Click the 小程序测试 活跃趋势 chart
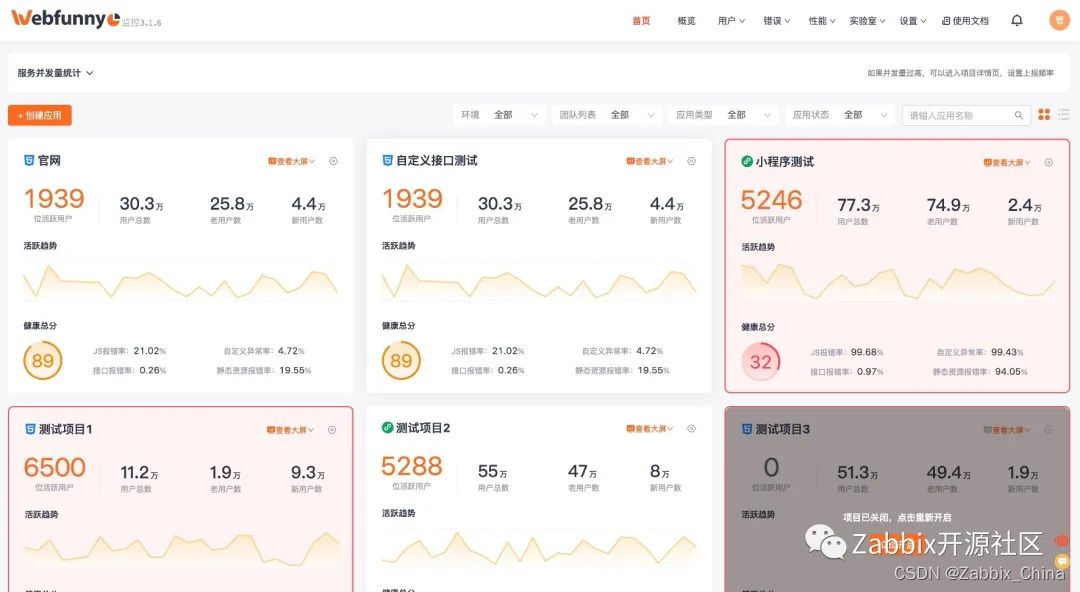The width and height of the screenshot is (1080, 592). [897, 283]
